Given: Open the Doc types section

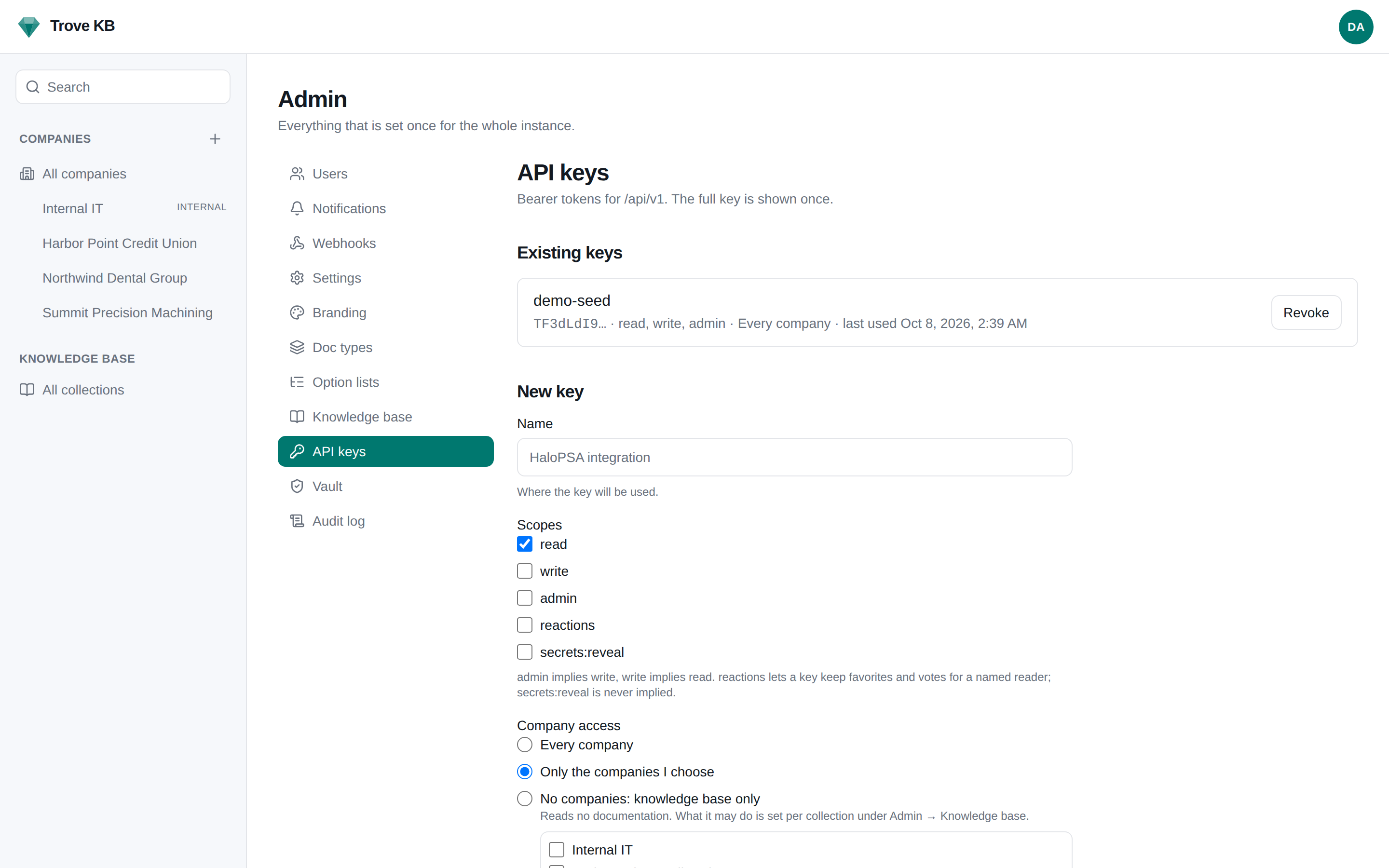Looking at the screenshot, I should [386, 347].
